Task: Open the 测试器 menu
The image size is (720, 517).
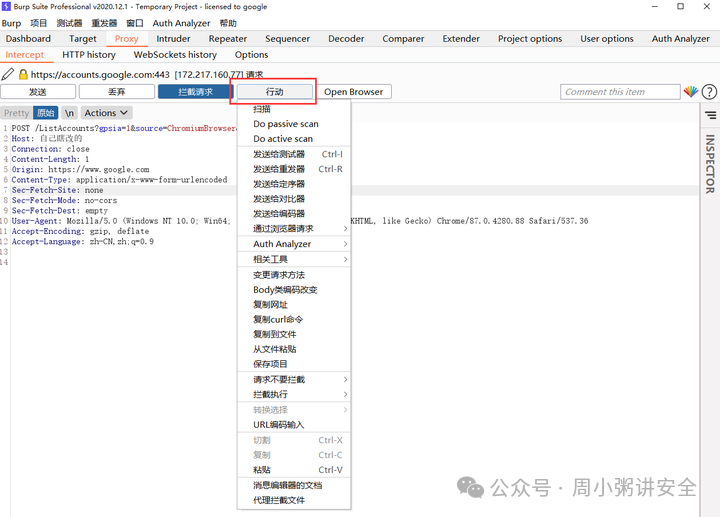Action: pyautogui.click(x=69, y=23)
